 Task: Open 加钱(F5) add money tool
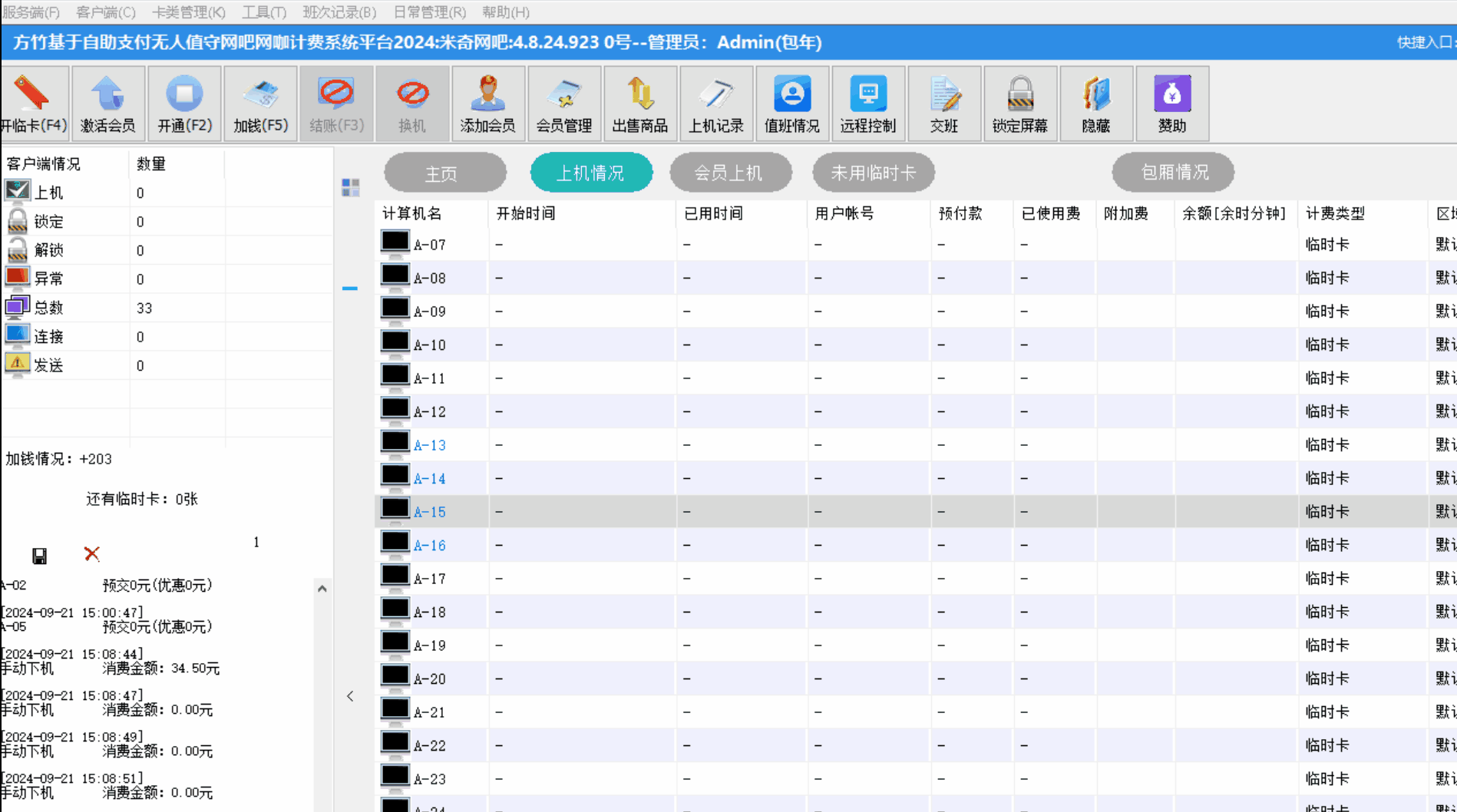(x=260, y=104)
